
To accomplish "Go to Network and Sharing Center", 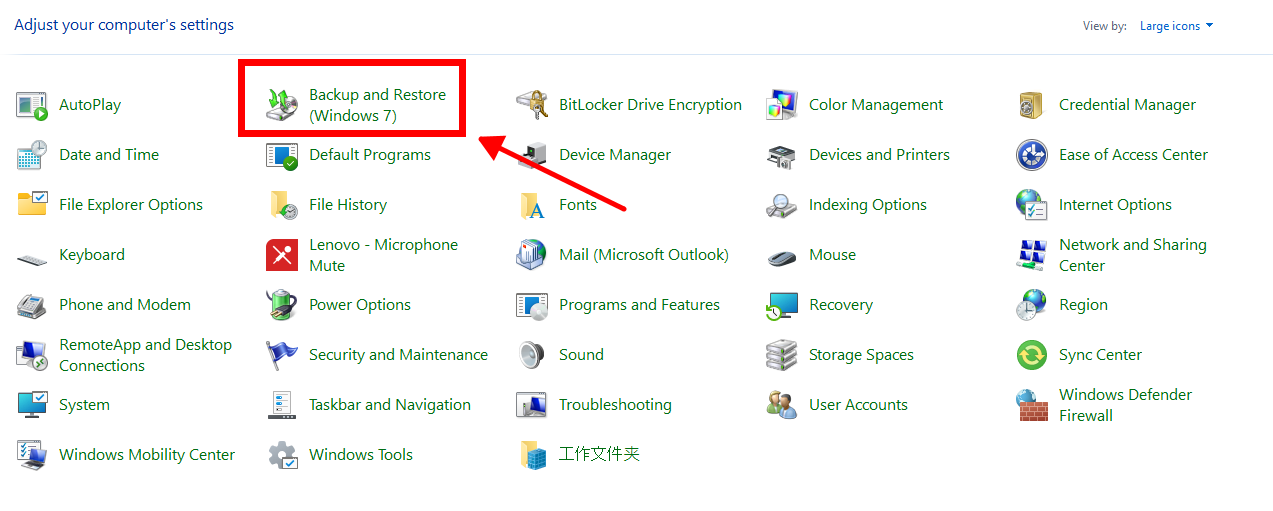I will [x=1132, y=255].
